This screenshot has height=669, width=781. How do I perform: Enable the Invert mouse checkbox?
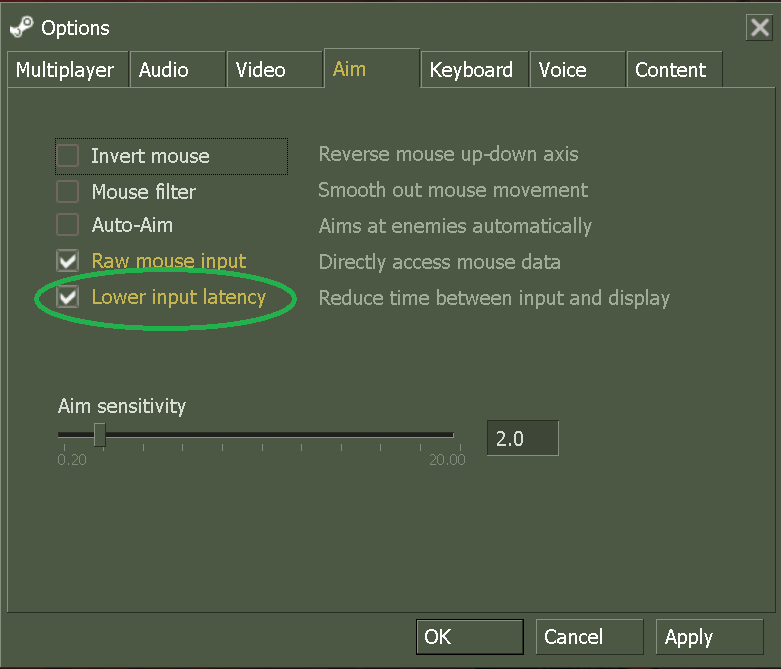tap(68, 156)
